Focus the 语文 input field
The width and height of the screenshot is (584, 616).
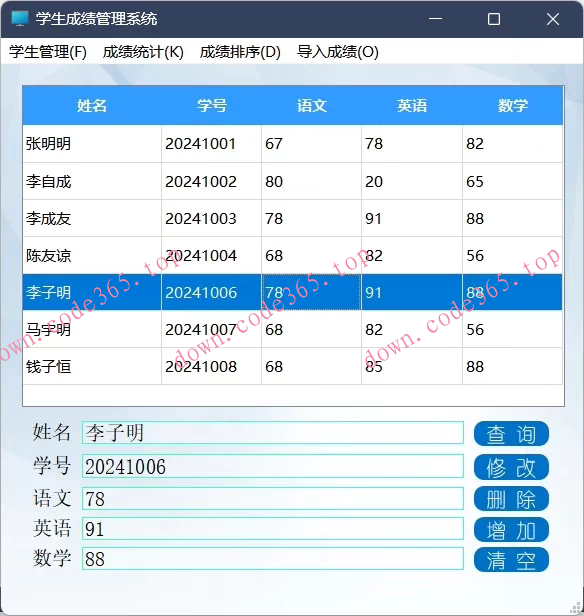point(273,499)
